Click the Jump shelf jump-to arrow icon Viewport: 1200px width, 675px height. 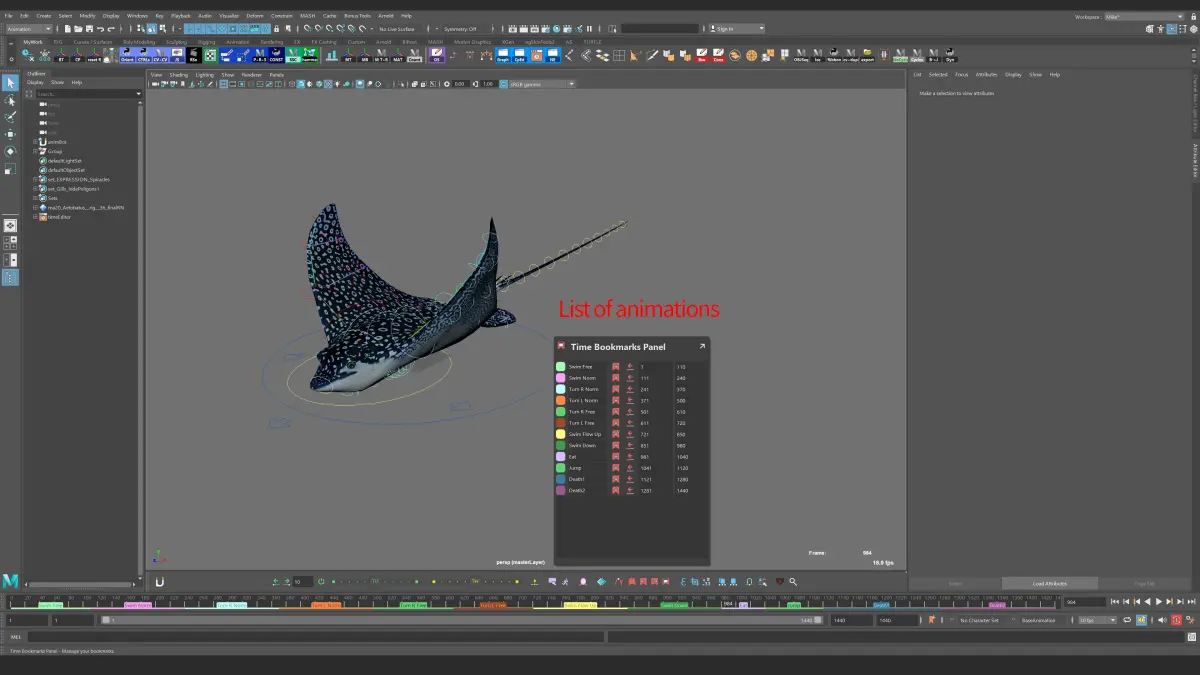click(x=630, y=467)
